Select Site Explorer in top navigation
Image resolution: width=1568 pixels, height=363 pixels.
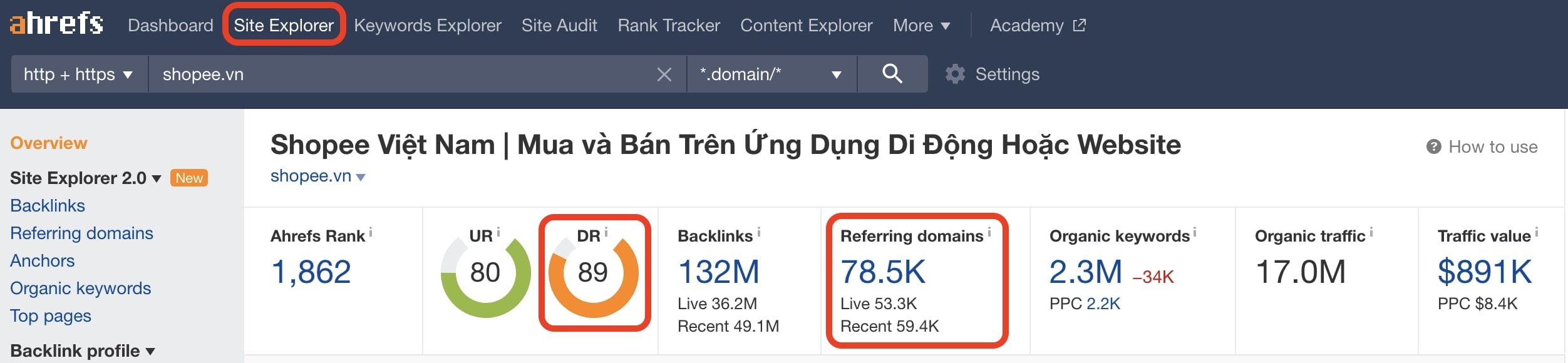[x=284, y=25]
